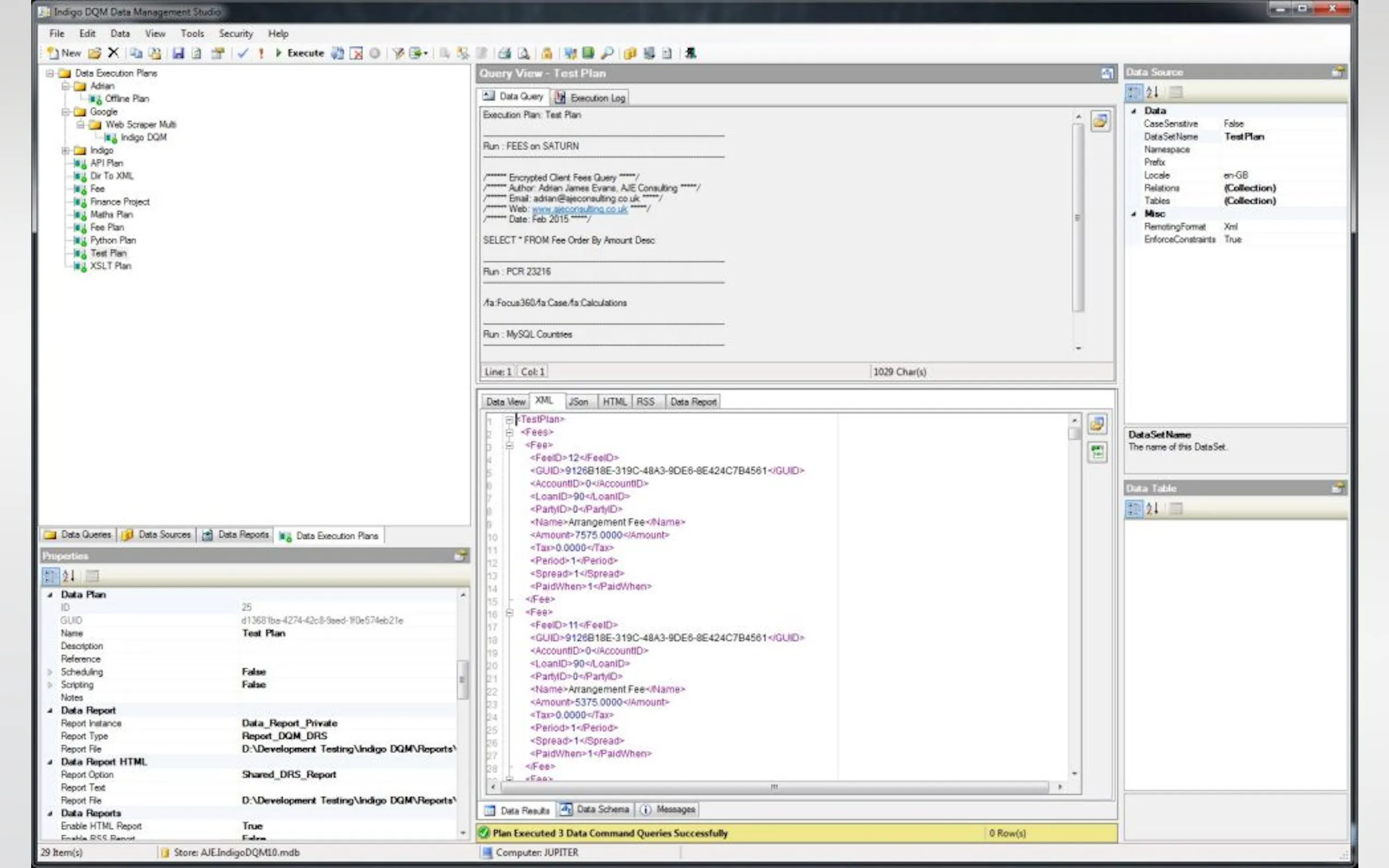This screenshot has height=868, width=1389.
Task: Click the blue checkmark validate icon
Action: pos(242,53)
